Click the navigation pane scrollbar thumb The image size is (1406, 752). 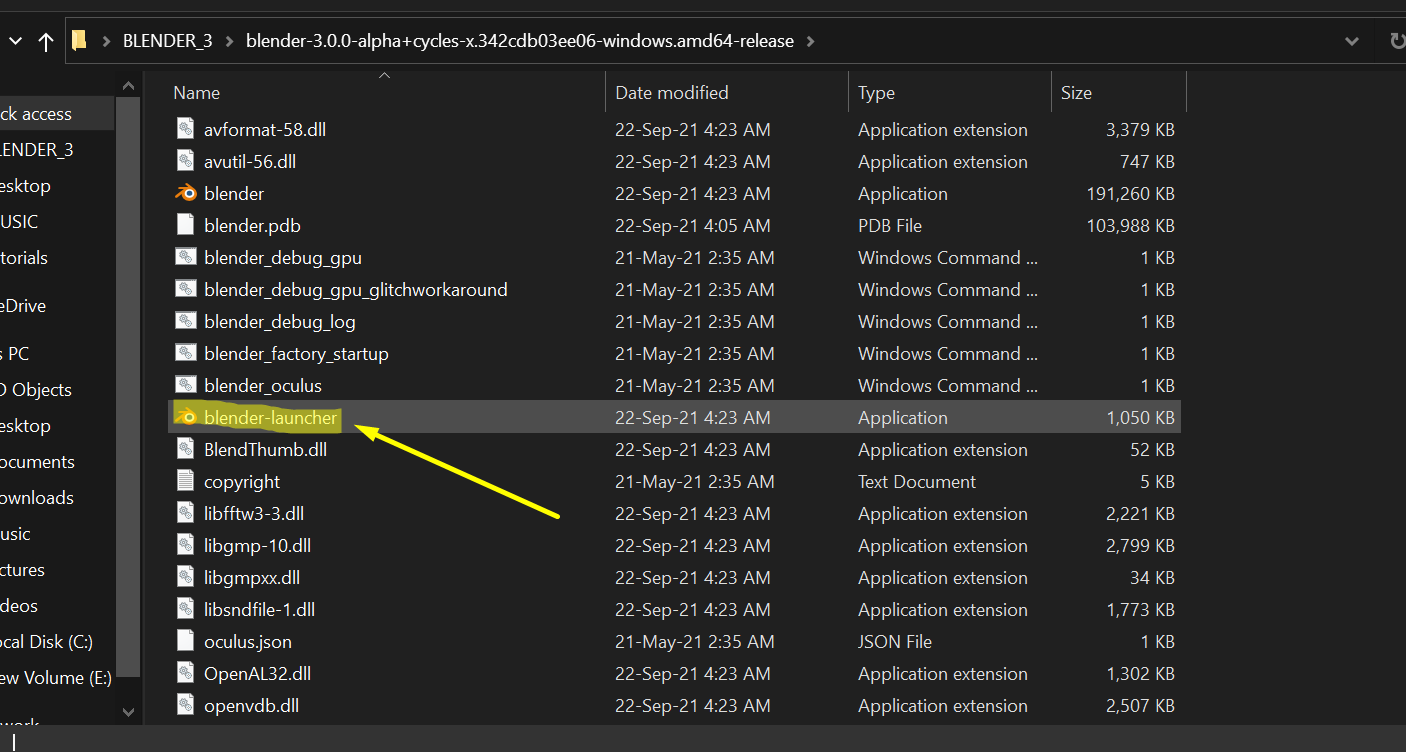pos(128,387)
